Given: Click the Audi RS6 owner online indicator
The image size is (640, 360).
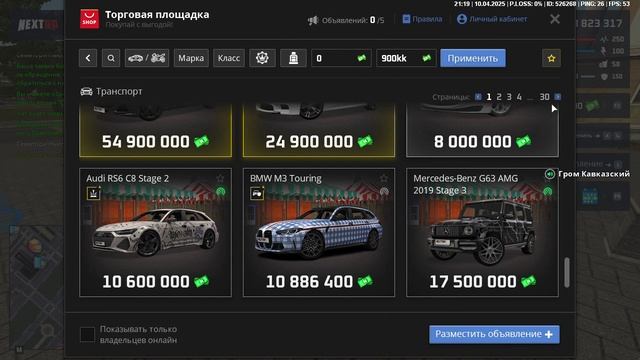Looking at the screenshot, I should click(221, 191).
